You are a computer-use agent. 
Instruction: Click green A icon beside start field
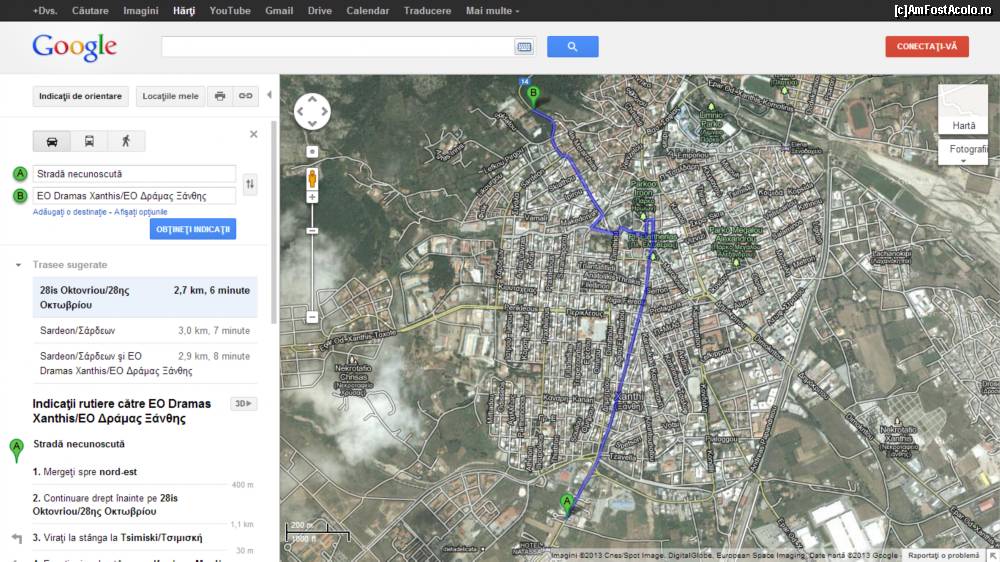[20, 174]
